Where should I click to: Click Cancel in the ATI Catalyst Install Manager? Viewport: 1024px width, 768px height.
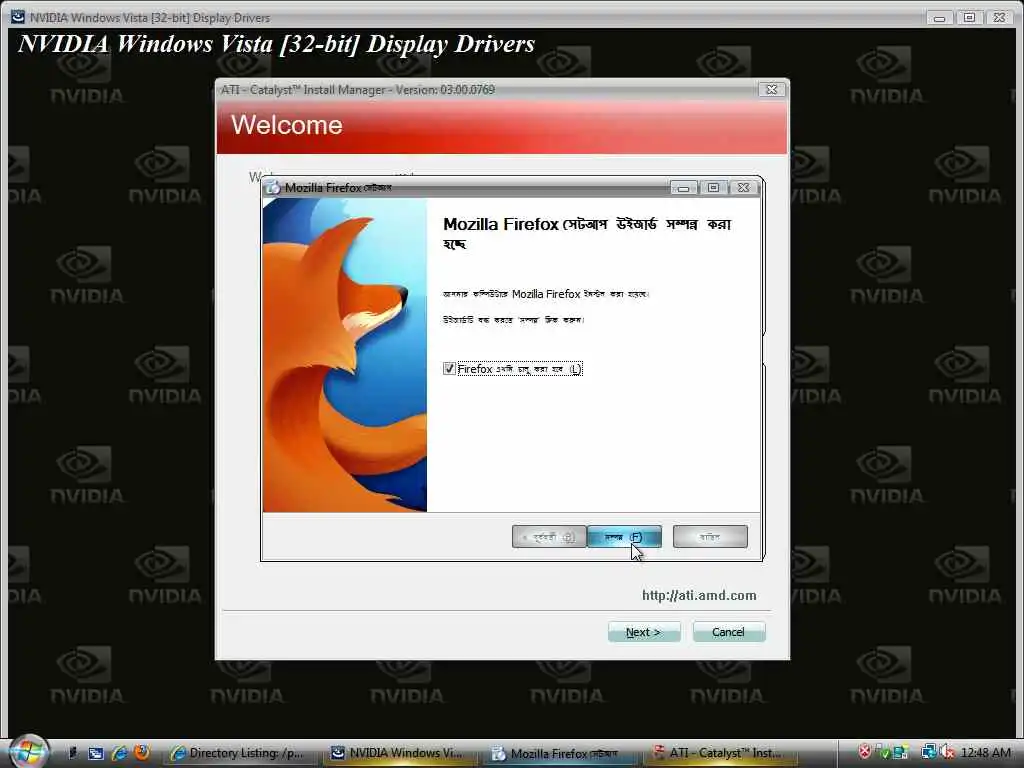pos(729,632)
